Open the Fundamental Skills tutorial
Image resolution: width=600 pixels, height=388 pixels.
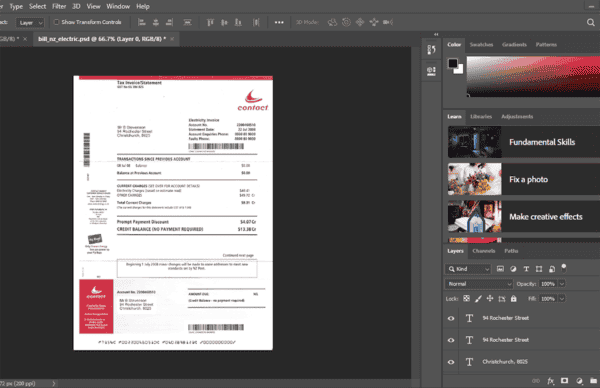(x=524, y=142)
